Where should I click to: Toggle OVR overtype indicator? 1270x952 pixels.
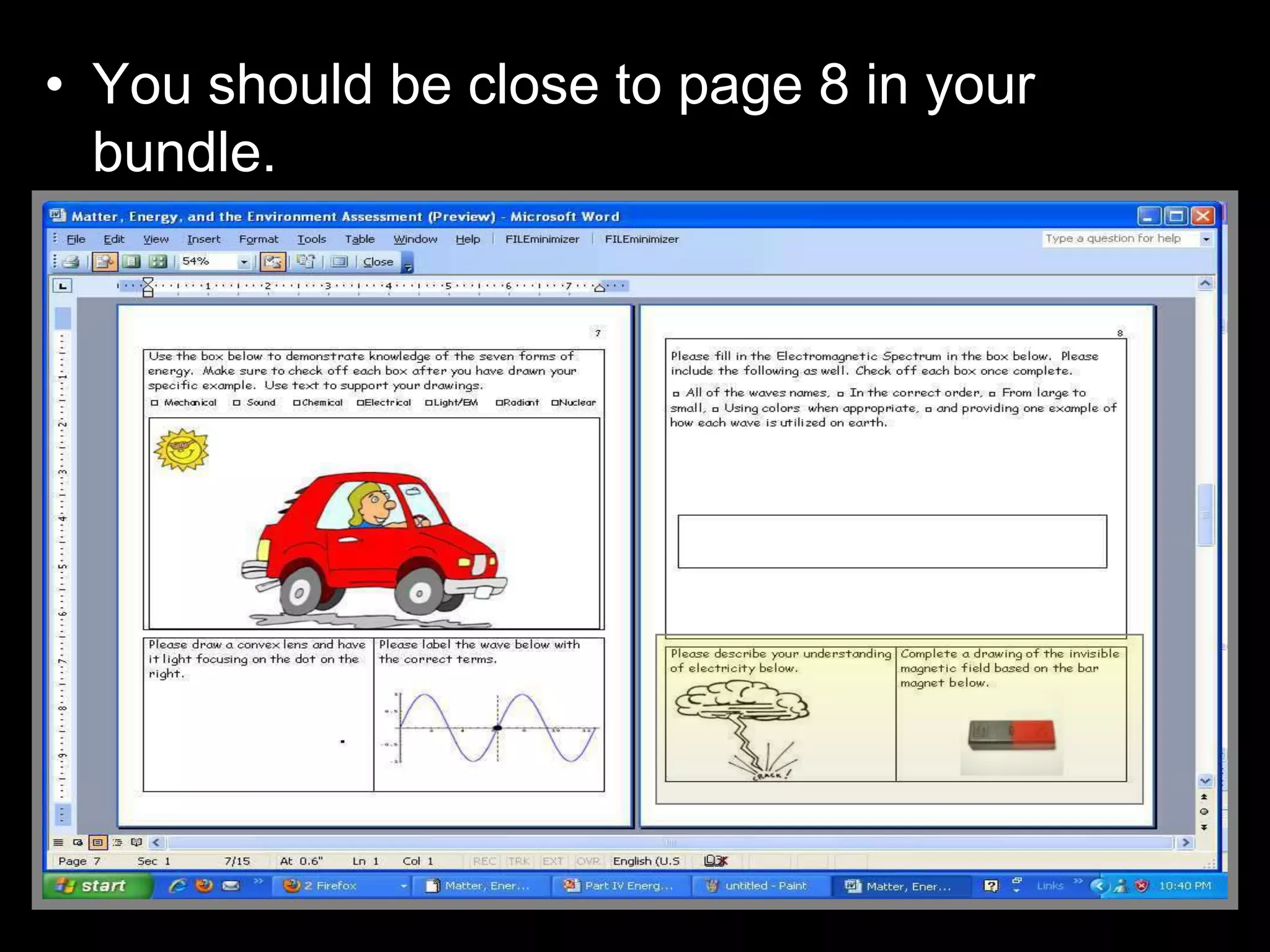(x=587, y=861)
